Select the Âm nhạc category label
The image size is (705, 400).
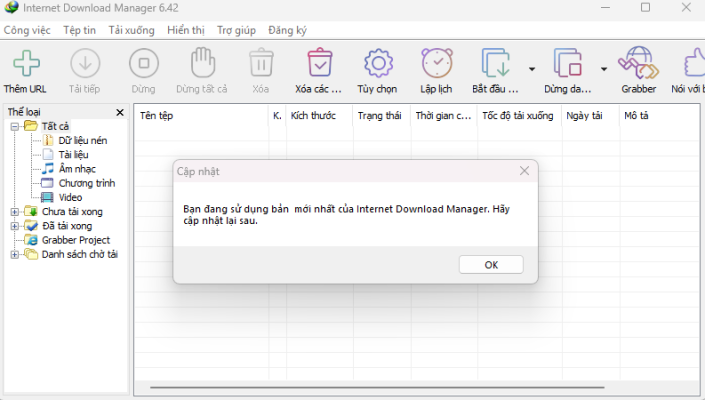77,169
